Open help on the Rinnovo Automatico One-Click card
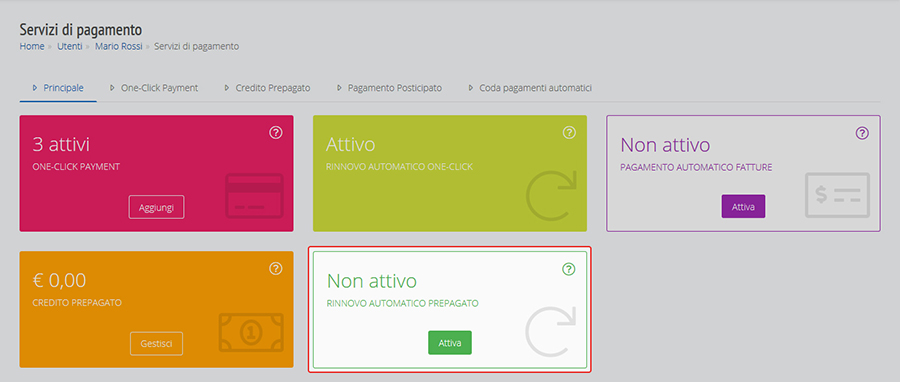900x382 pixels. tap(569, 132)
